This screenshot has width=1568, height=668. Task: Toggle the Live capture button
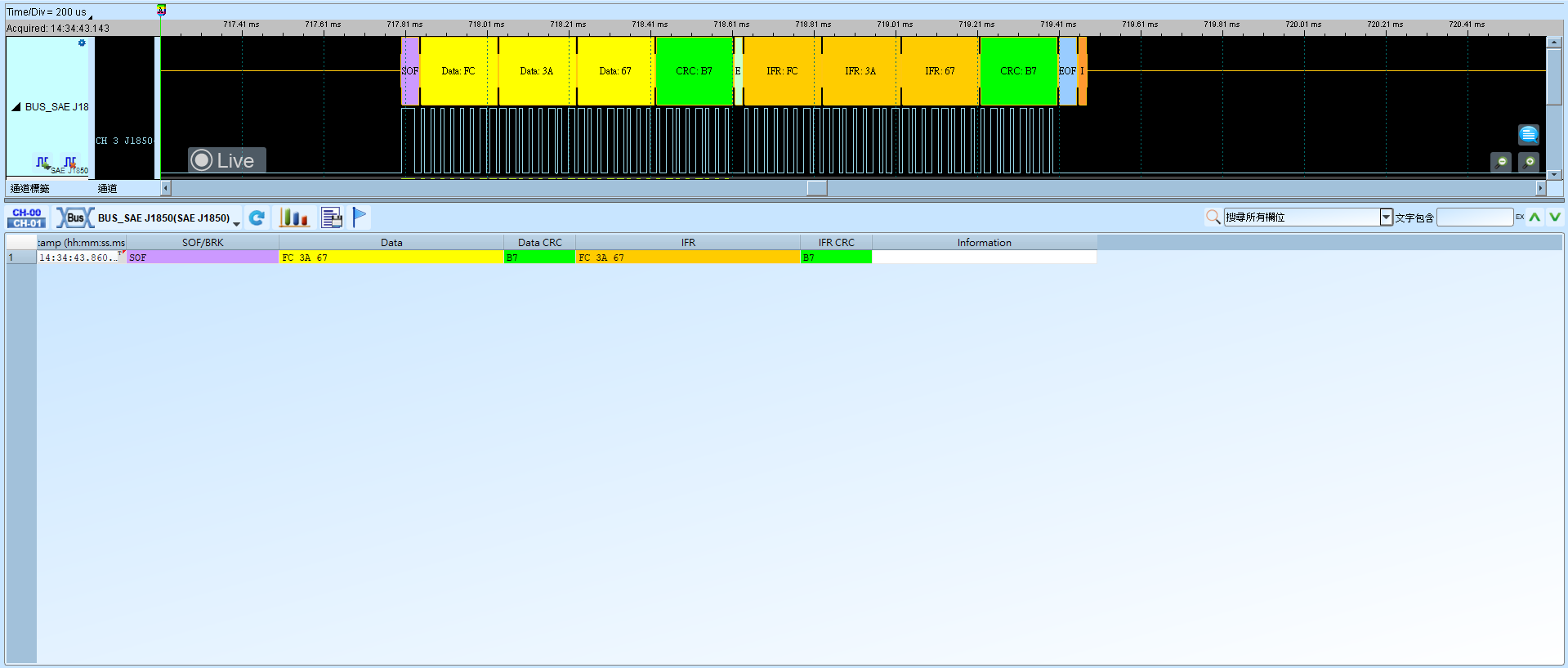click(x=226, y=160)
